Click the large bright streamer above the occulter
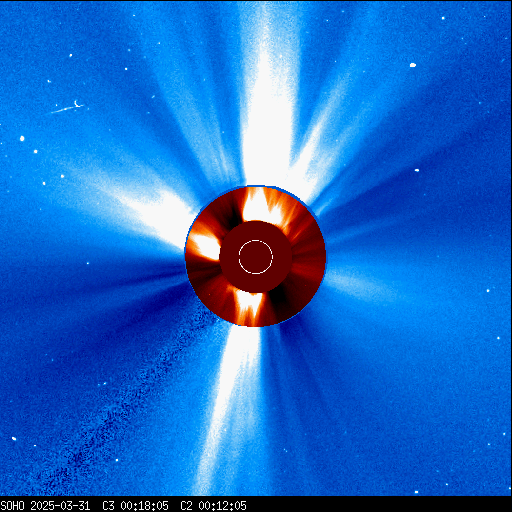 [x=267, y=100]
